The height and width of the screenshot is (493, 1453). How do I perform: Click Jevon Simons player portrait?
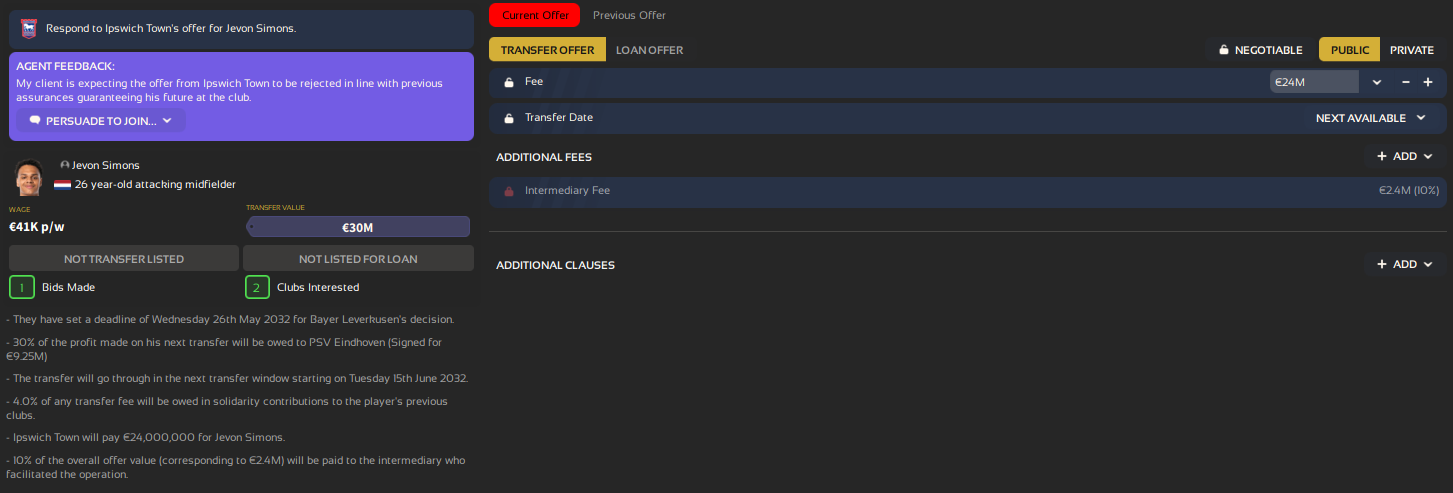pos(29,177)
